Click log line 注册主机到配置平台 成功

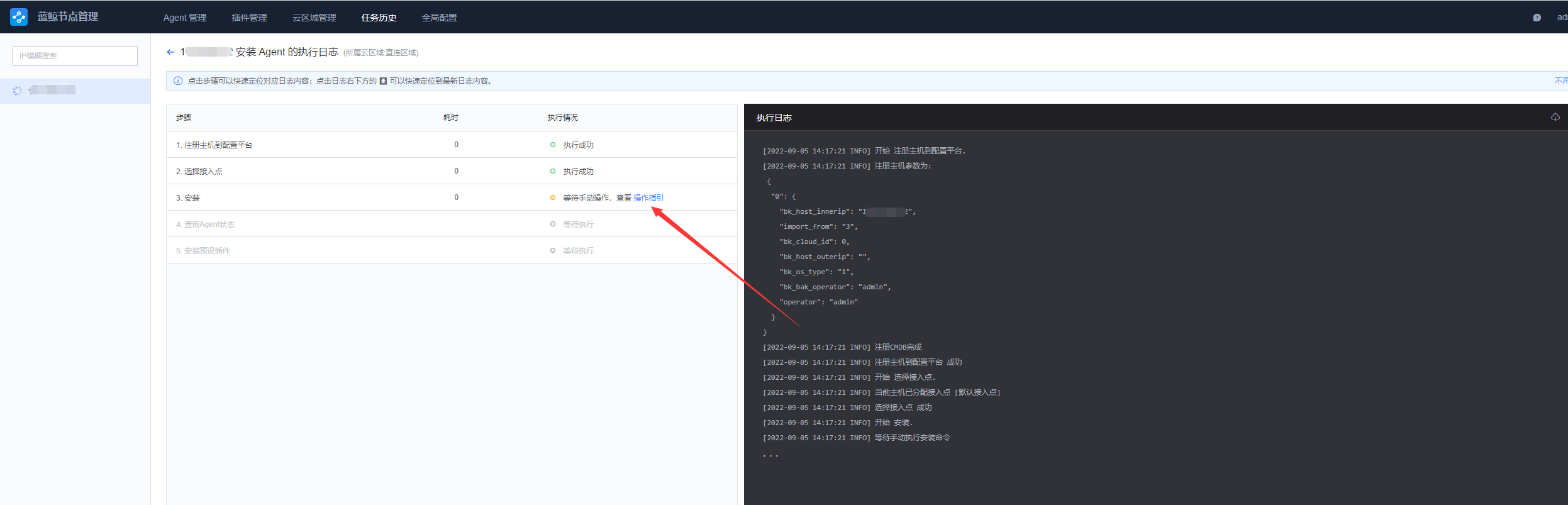862,362
